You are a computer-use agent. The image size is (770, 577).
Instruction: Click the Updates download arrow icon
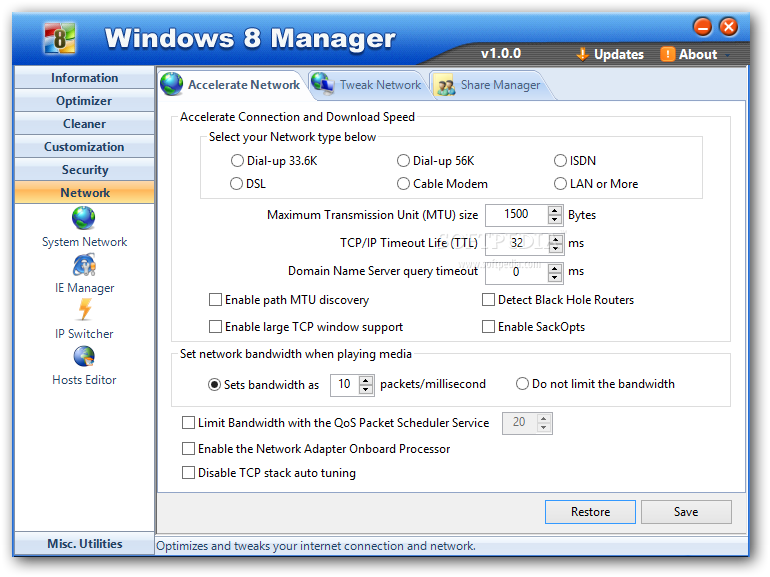click(x=582, y=55)
